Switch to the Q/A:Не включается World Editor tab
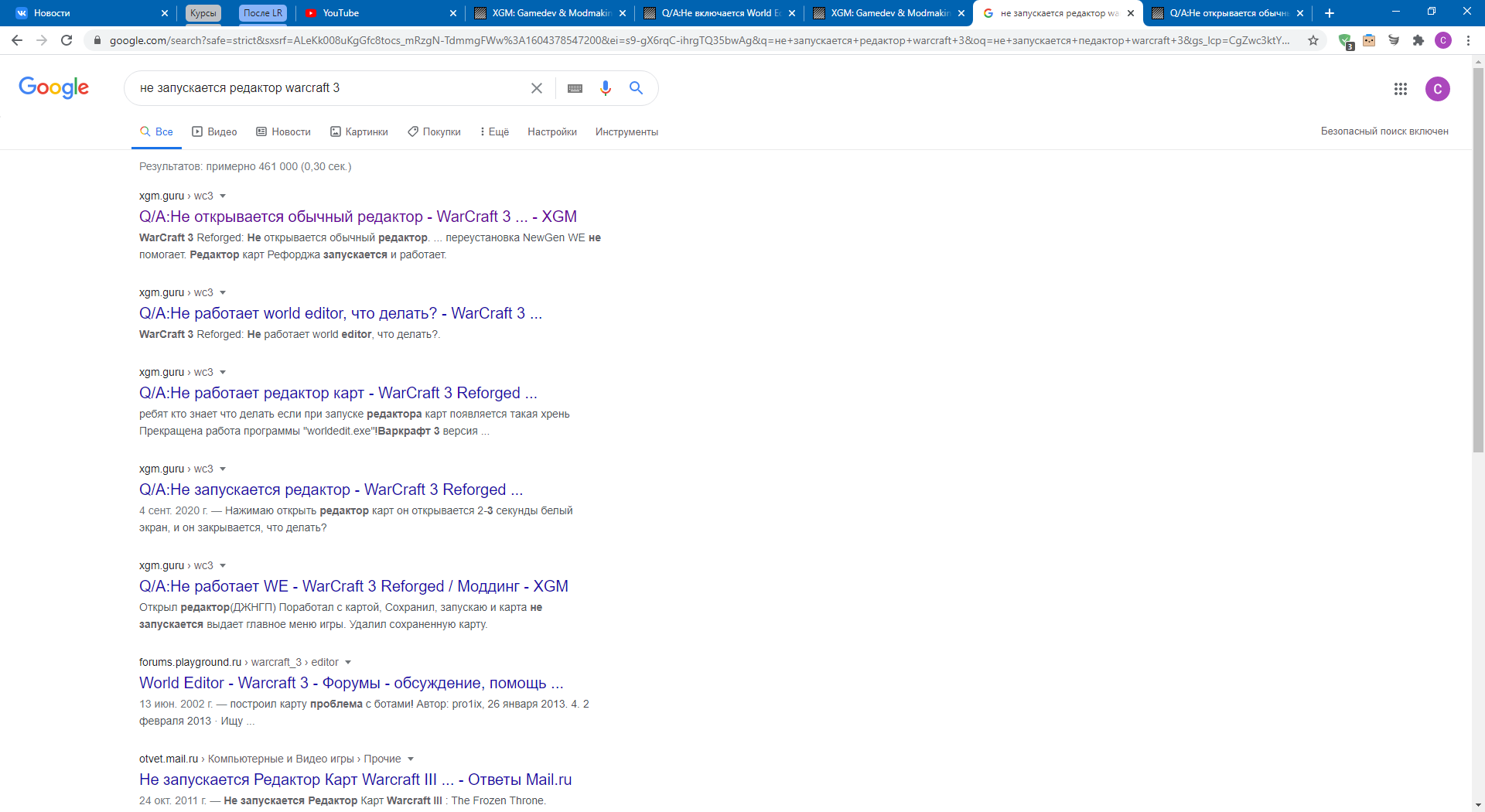 [x=718, y=13]
